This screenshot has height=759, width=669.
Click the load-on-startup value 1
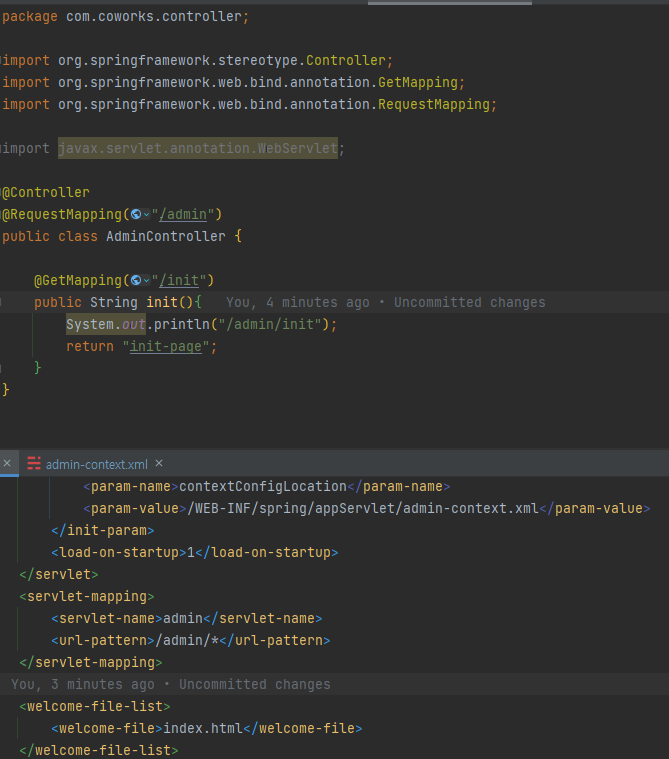click(x=191, y=552)
